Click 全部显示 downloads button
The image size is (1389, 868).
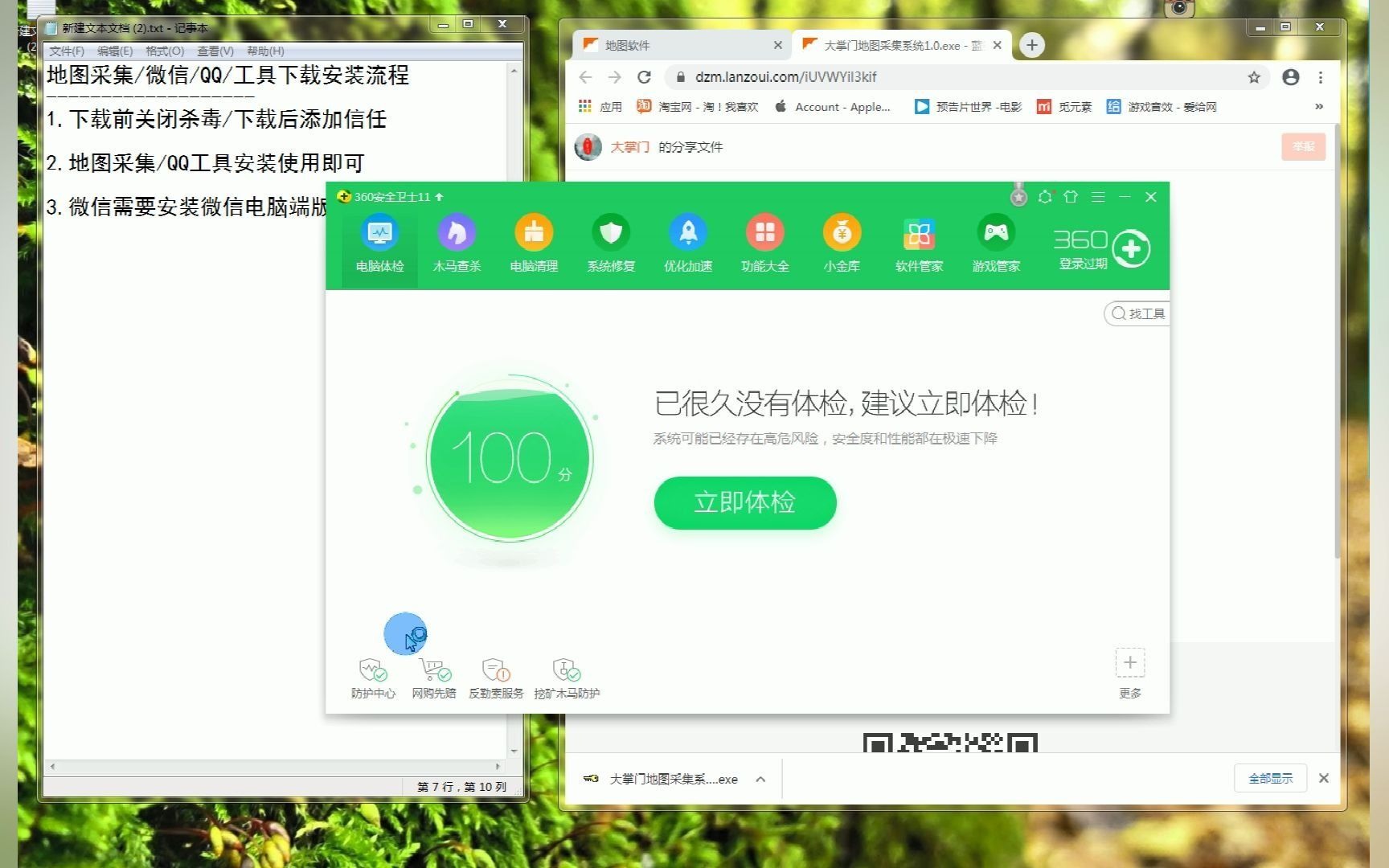[x=1271, y=778]
